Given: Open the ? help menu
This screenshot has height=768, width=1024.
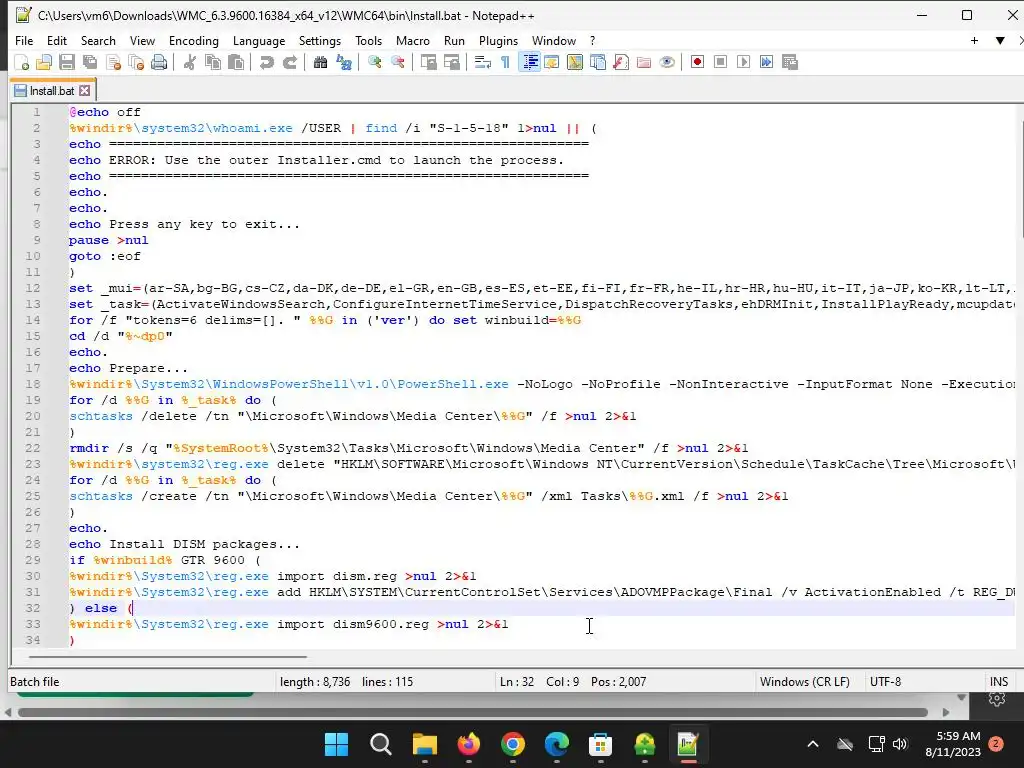Looking at the screenshot, I should click(592, 40).
